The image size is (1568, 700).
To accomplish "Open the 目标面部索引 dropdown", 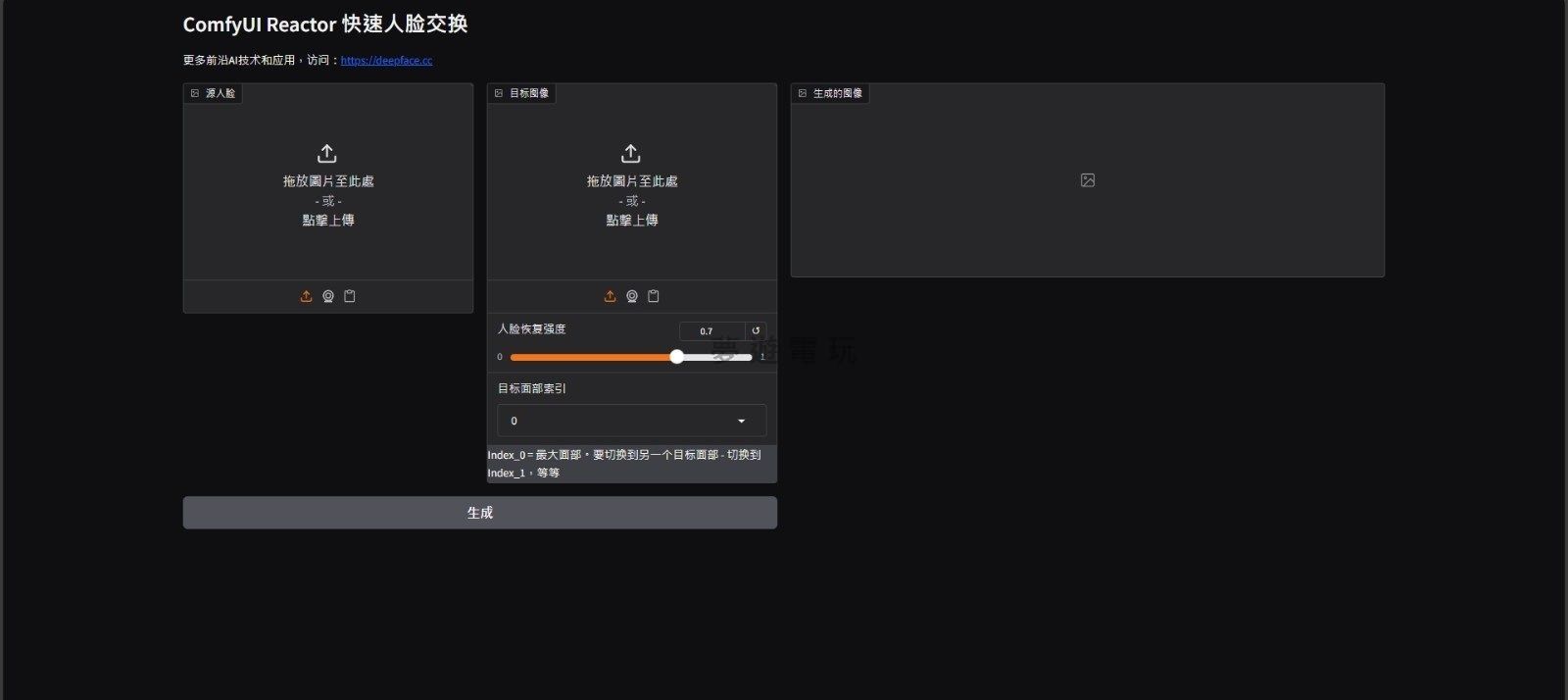I will coord(631,421).
